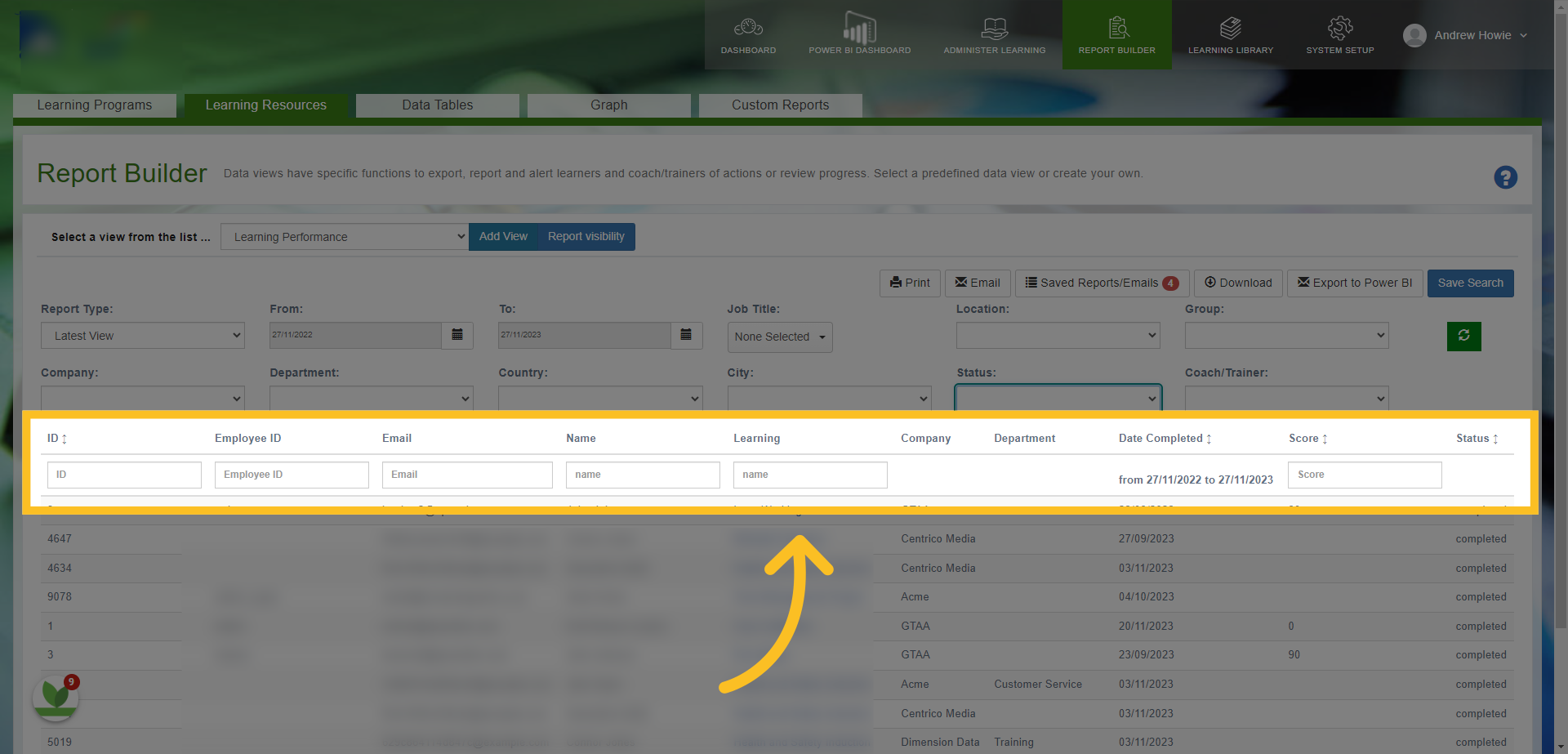Screen dimensions: 1568x754
Task: Click the green refresh filters button
Action: [1463, 336]
